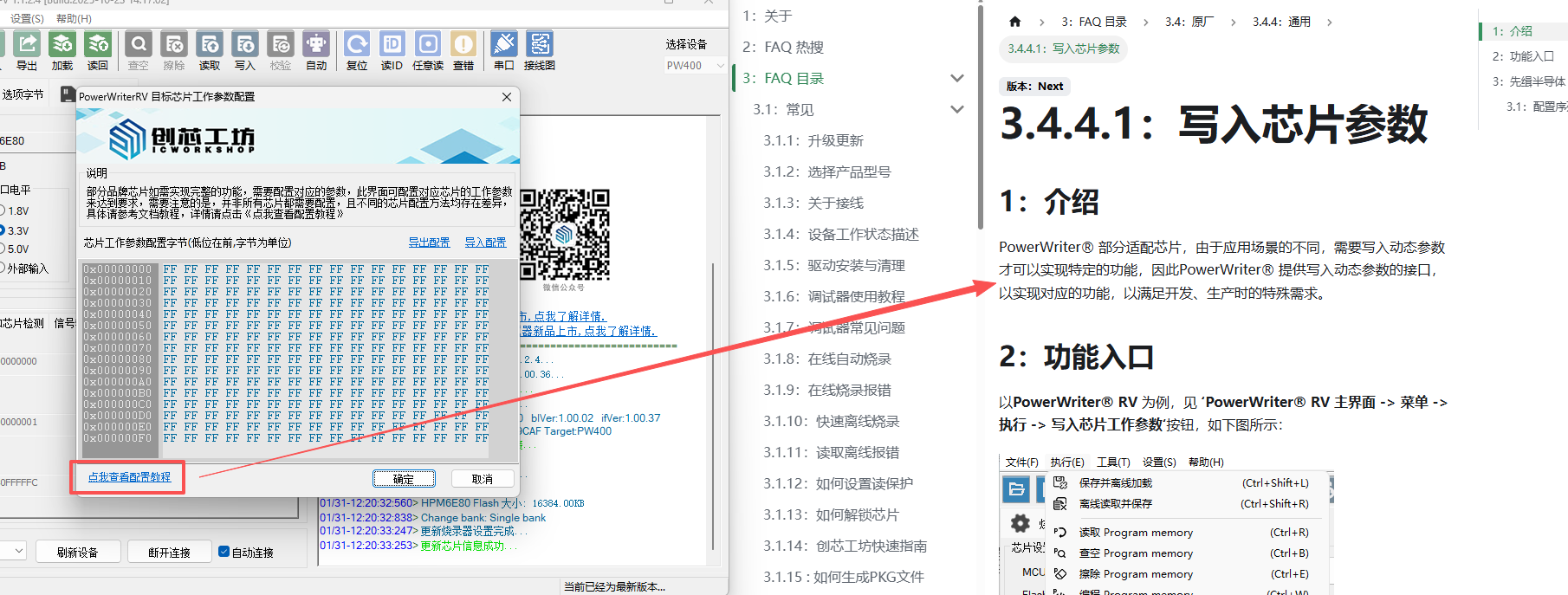The height and width of the screenshot is (595, 1568).
Task: Select the 1.8V voltage radio button
Action: pyautogui.click(x=3, y=210)
